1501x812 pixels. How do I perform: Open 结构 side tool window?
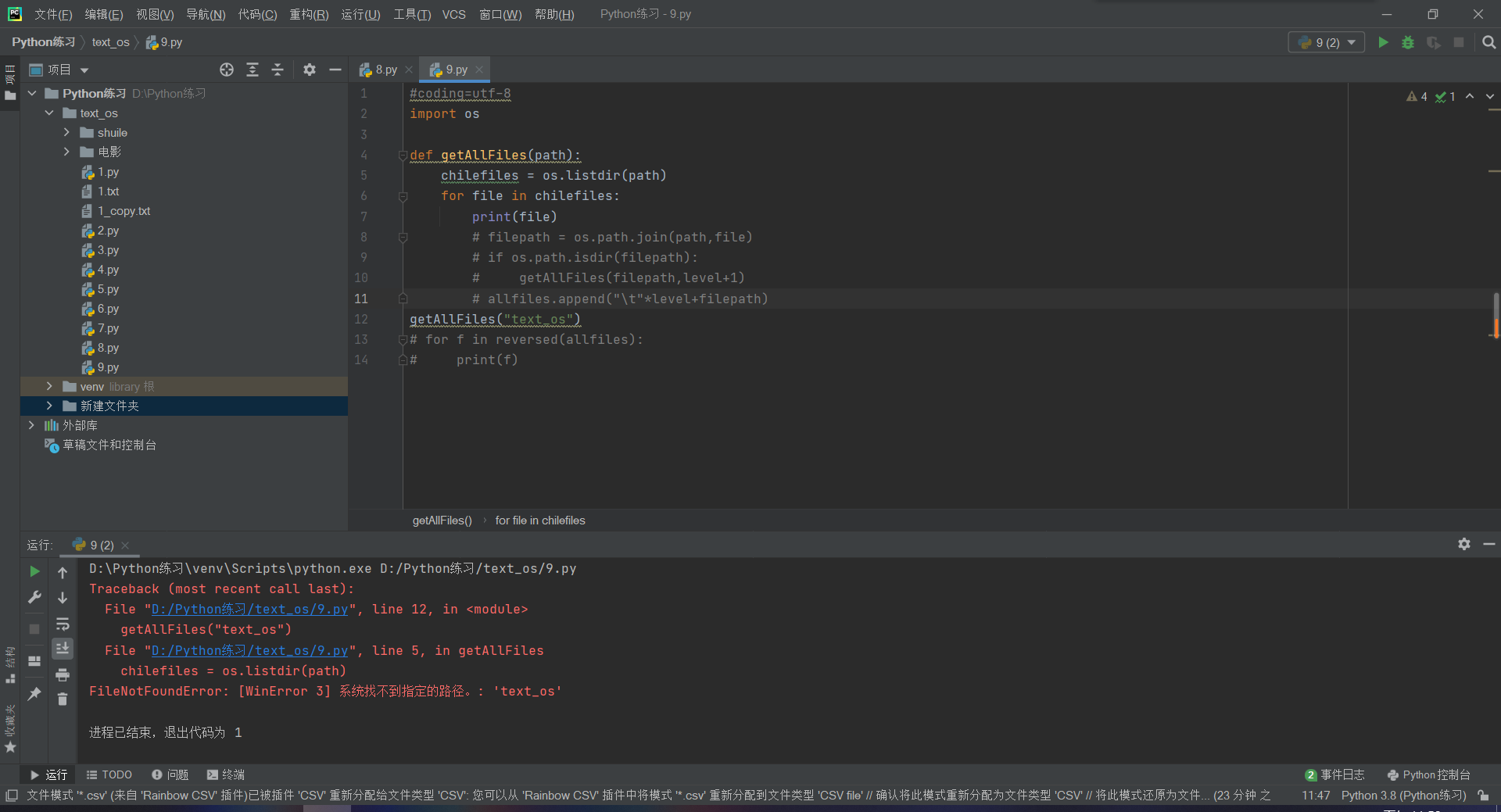(10, 665)
